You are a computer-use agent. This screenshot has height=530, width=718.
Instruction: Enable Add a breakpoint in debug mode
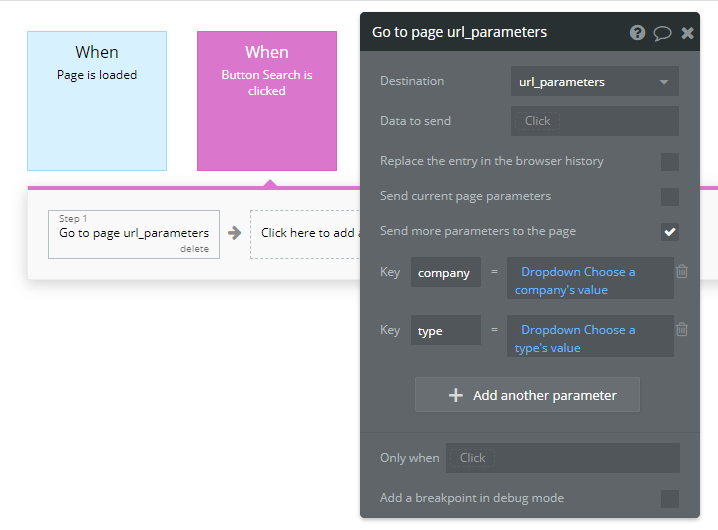tap(669, 499)
